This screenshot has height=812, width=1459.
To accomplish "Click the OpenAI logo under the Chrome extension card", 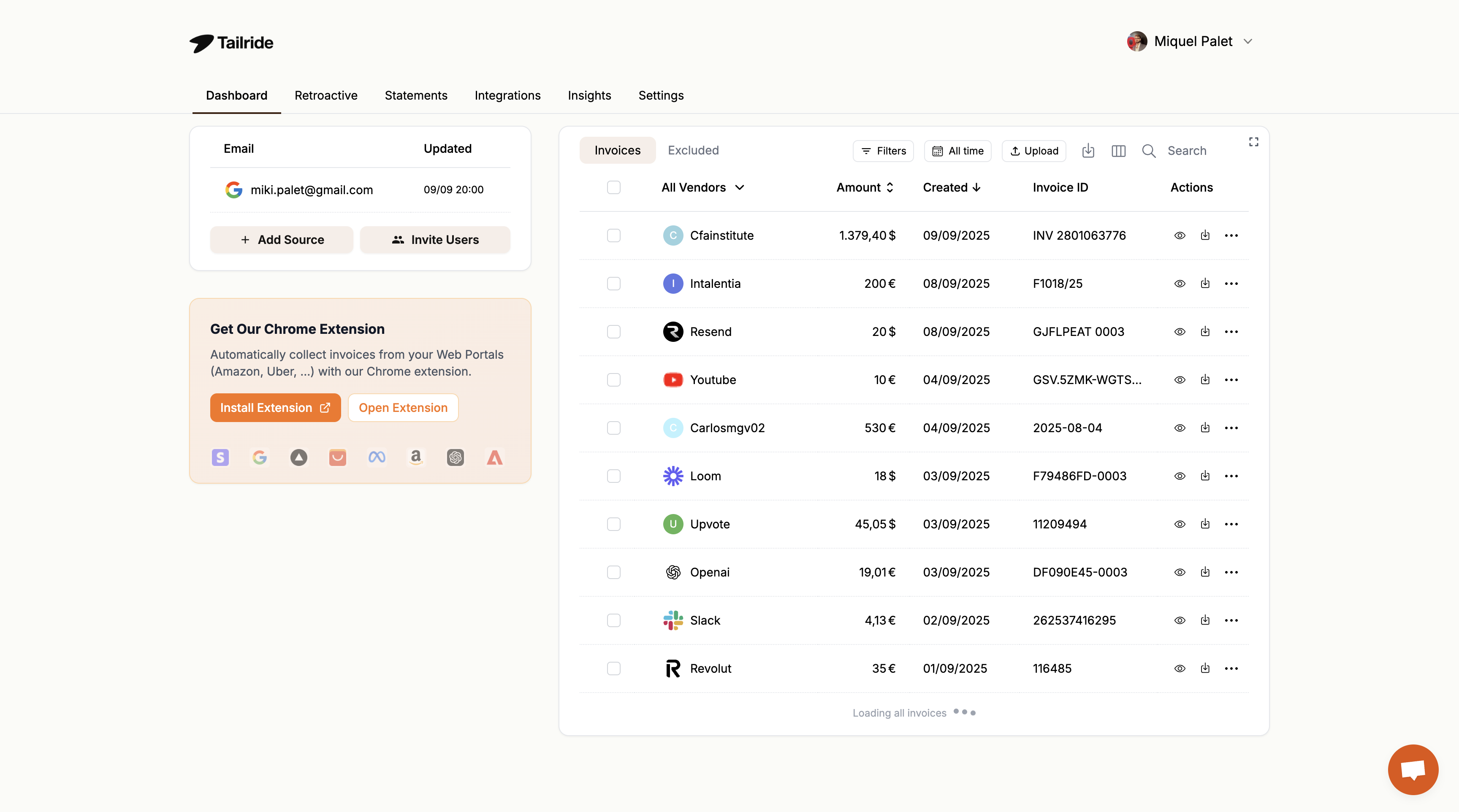I will click(456, 457).
